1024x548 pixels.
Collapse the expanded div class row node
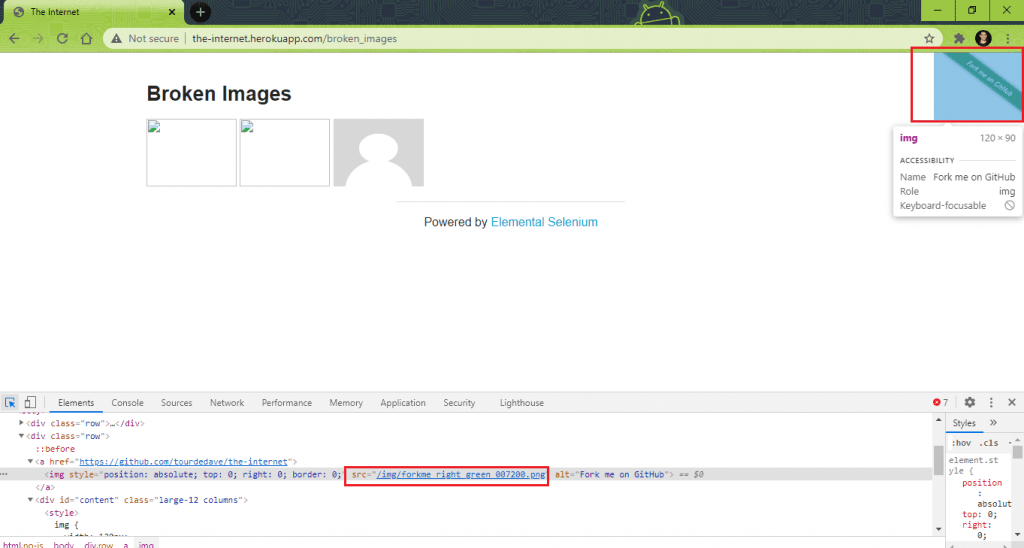[x=22, y=436]
